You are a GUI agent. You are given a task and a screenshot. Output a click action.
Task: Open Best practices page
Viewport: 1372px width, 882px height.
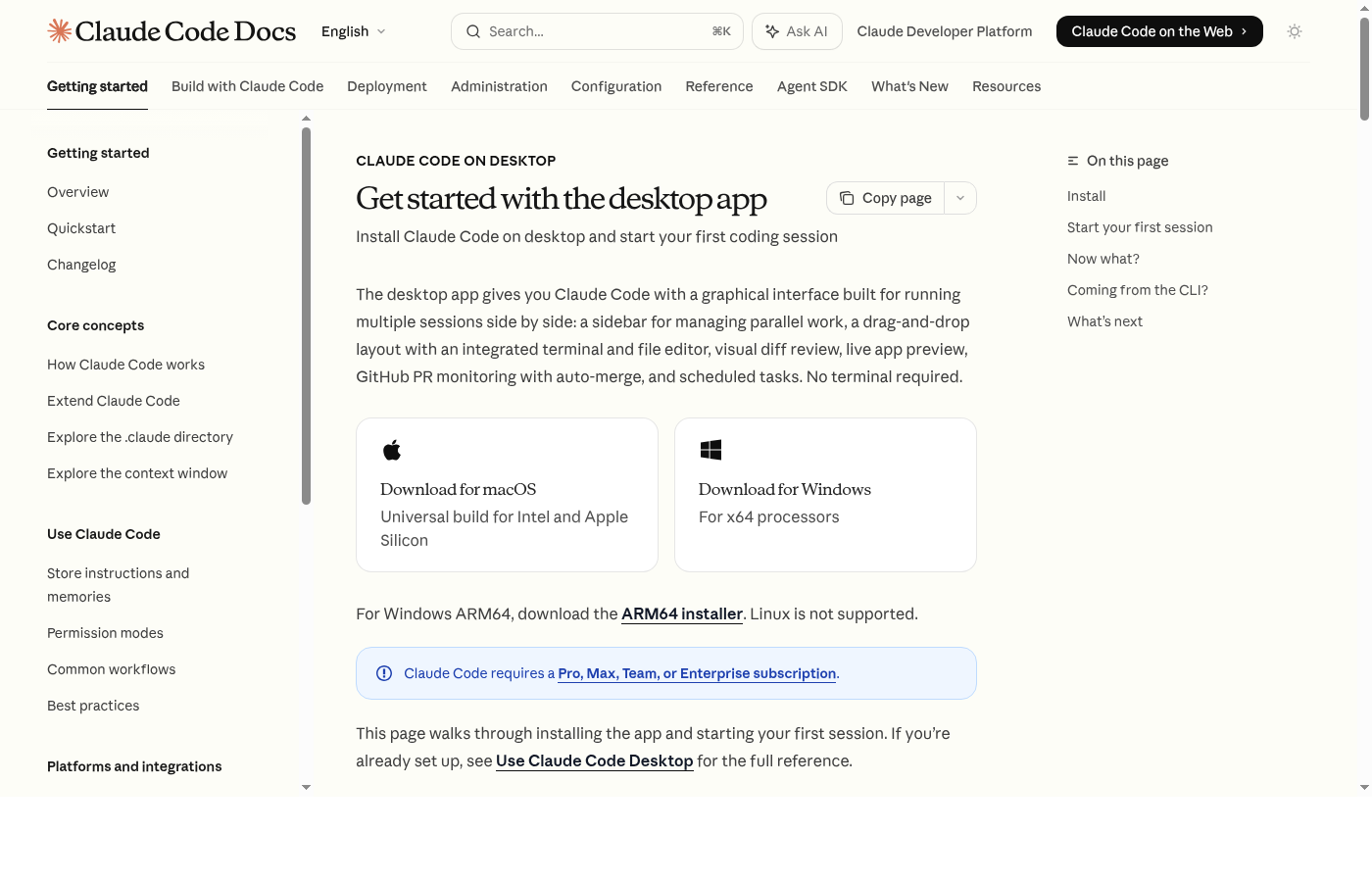(93, 706)
